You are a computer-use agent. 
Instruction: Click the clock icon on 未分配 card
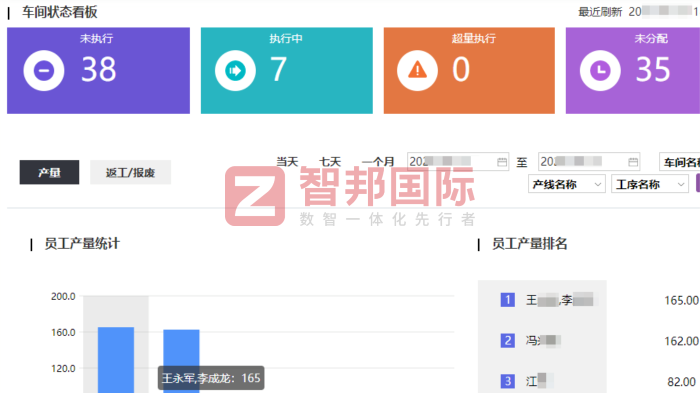(x=600, y=71)
